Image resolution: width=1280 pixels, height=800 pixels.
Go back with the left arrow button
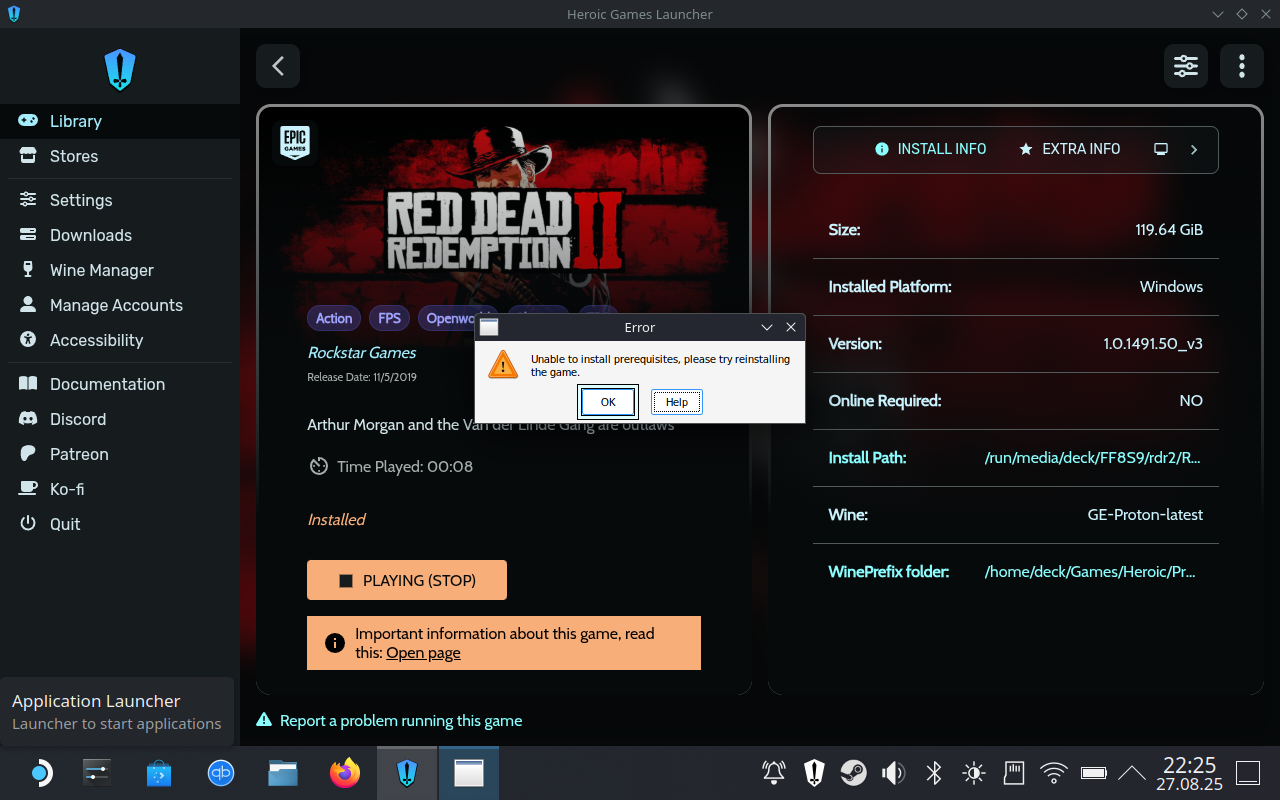click(278, 66)
